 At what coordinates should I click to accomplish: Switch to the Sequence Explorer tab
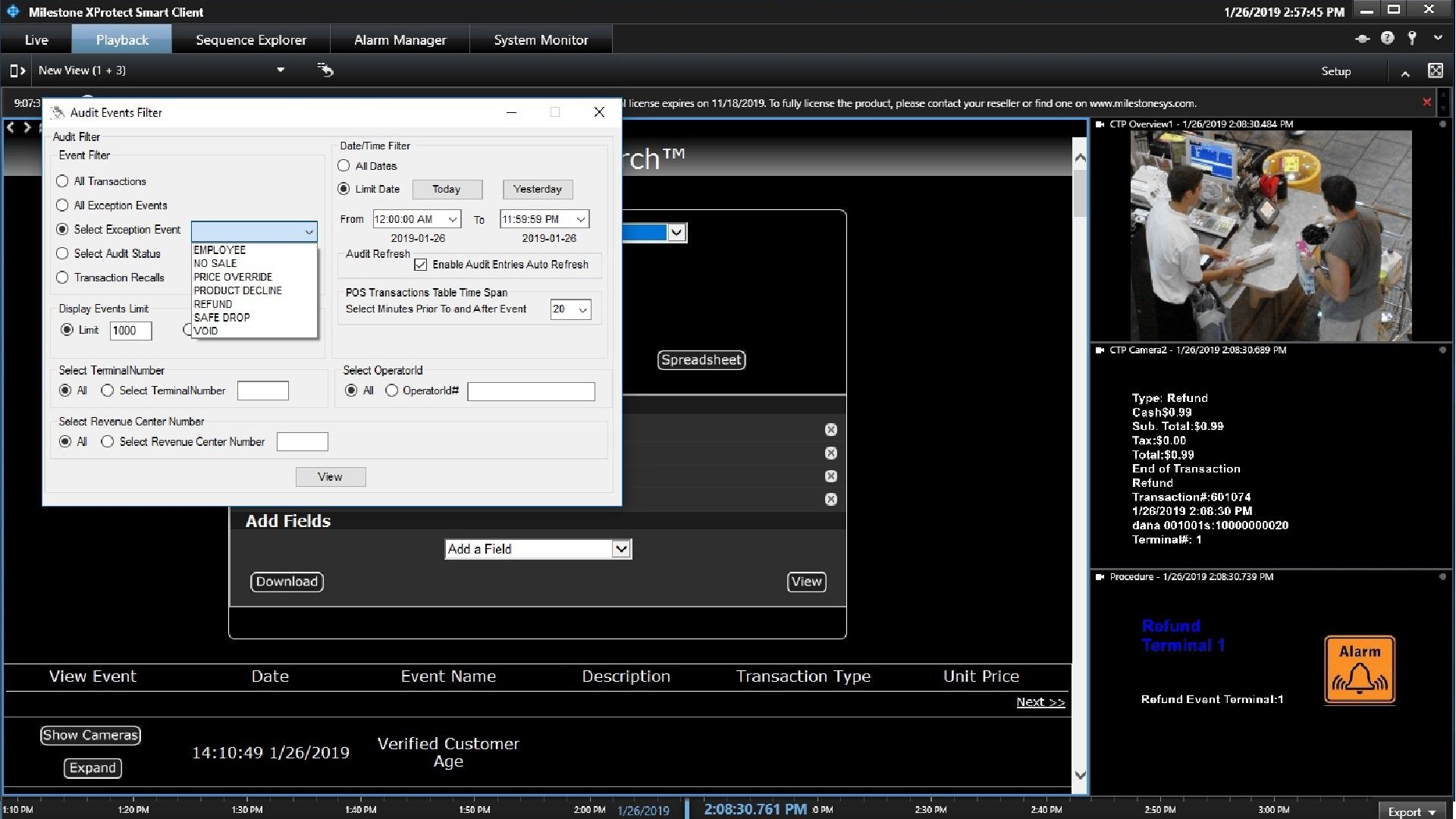pyautogui.click(x=251, y=40)
